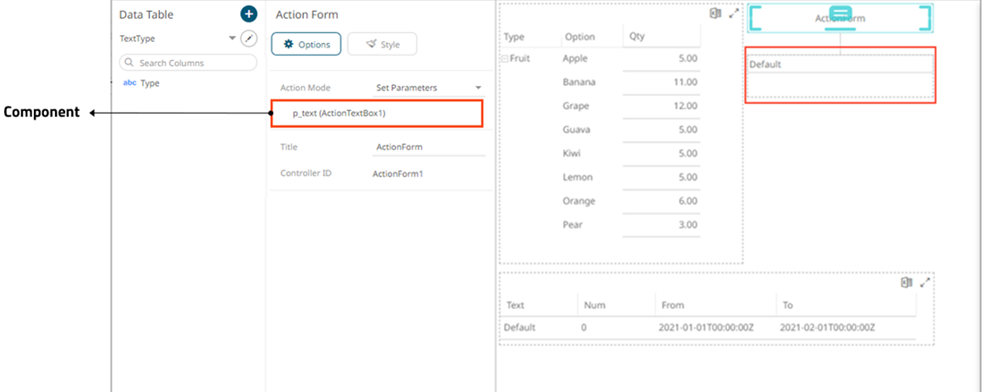The width and height of the screenshot is (983, 392).
Task: Select the Banana row in the table
Action: [600, 83]
